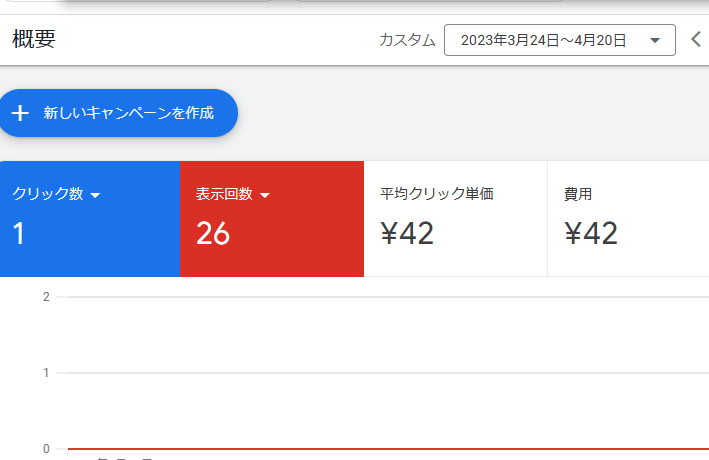Click the 概要 page heading

[x=34, y=40]
